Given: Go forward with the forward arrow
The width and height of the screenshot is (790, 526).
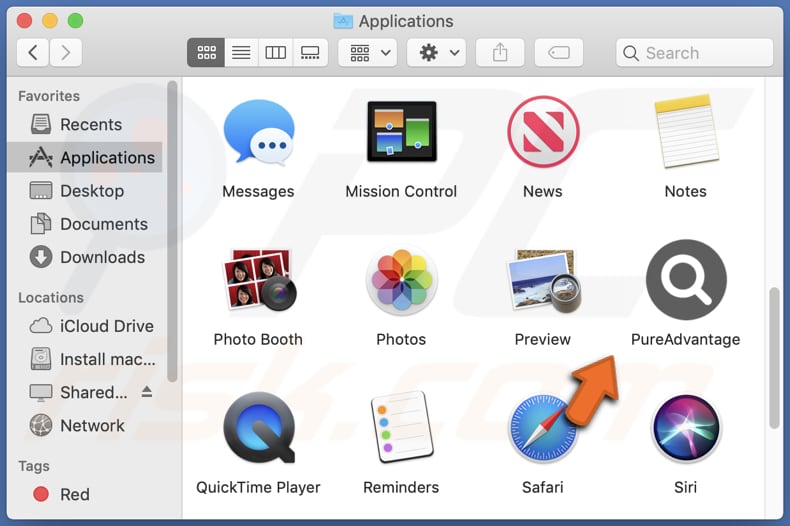Looking at the screenshot, I should pyautogui.click(x=65, y=52).
